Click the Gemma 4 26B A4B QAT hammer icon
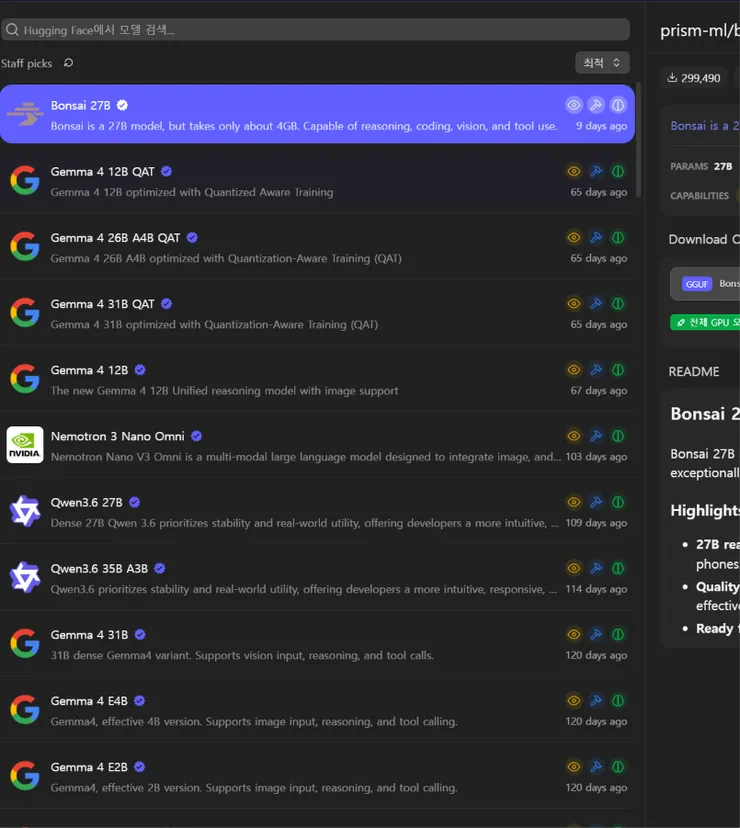Image resolution: width=740 pixels, height=828 pixels. tap(596, 238)
